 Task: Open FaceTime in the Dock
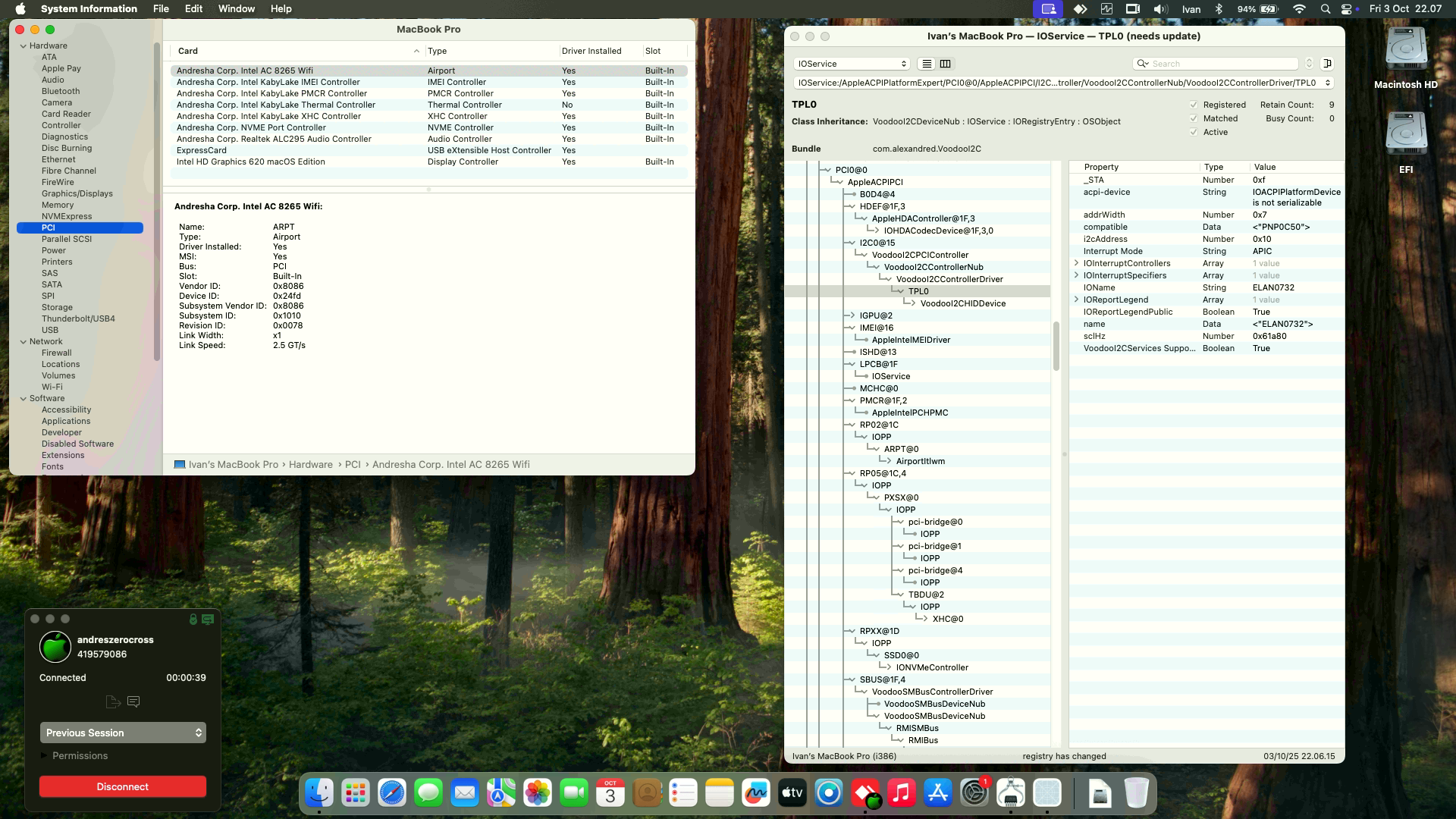[x=574, y=793]
